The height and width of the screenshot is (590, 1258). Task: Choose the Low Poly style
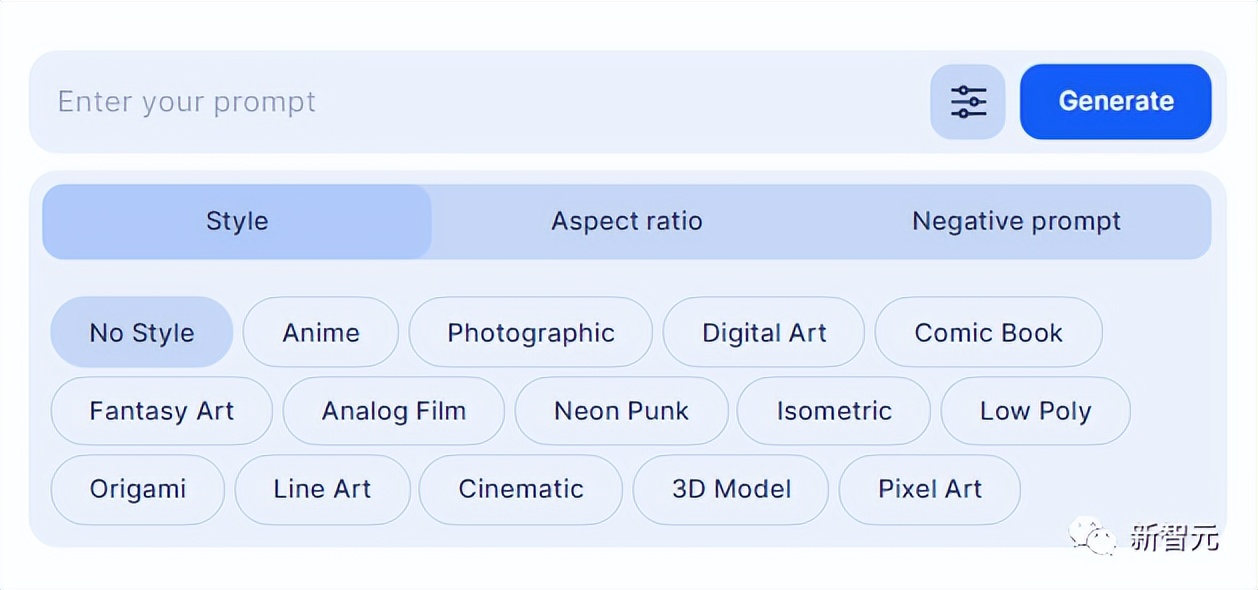coord(1035,411)
